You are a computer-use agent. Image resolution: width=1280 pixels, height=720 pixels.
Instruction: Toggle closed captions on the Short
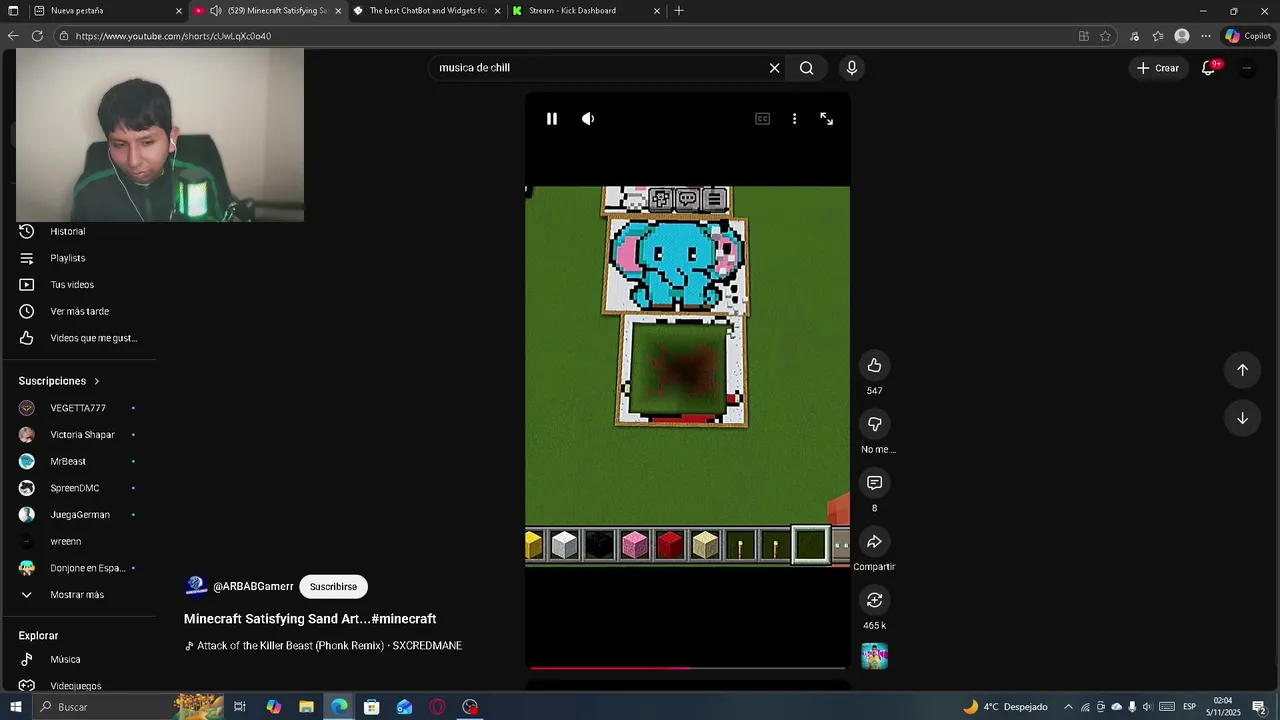point(762,119)
